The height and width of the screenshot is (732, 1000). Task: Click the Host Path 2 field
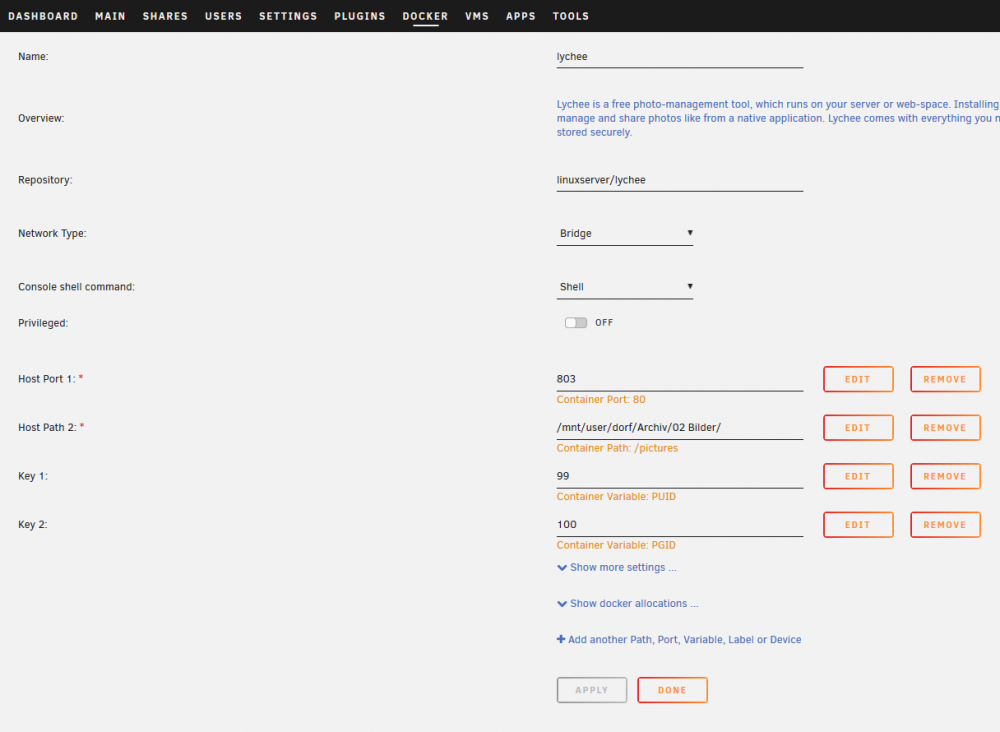[680, 428]
